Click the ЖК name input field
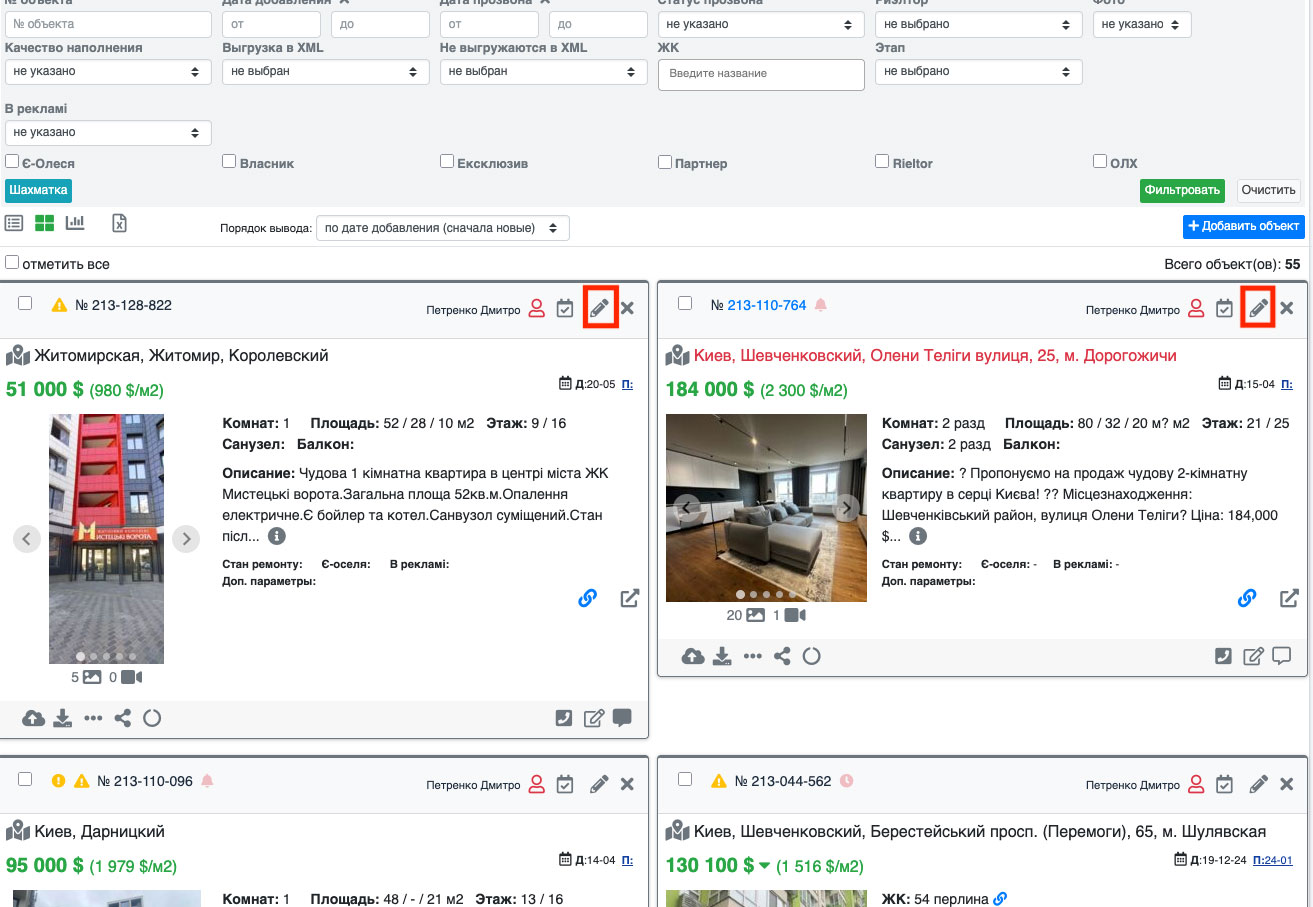The width and height of the screenshot is (1313, 907). (x=761, y=74)
